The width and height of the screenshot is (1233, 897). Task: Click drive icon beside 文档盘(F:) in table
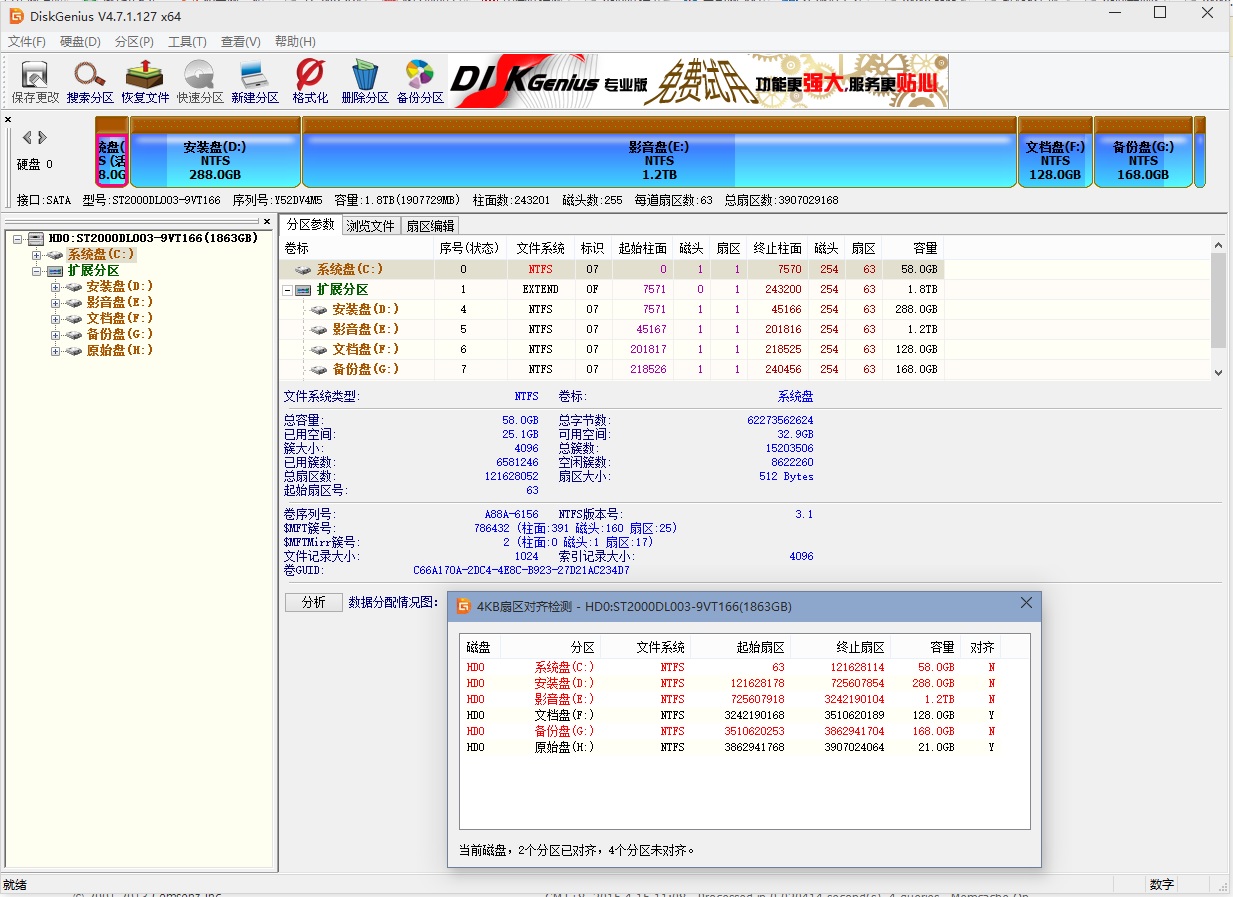(x=319, y=349)
